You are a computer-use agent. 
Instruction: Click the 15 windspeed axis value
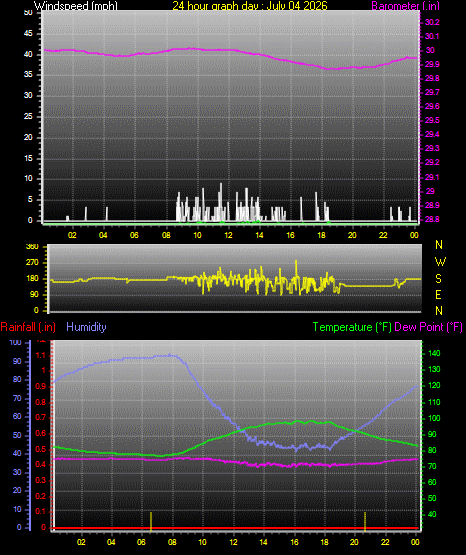28,158
